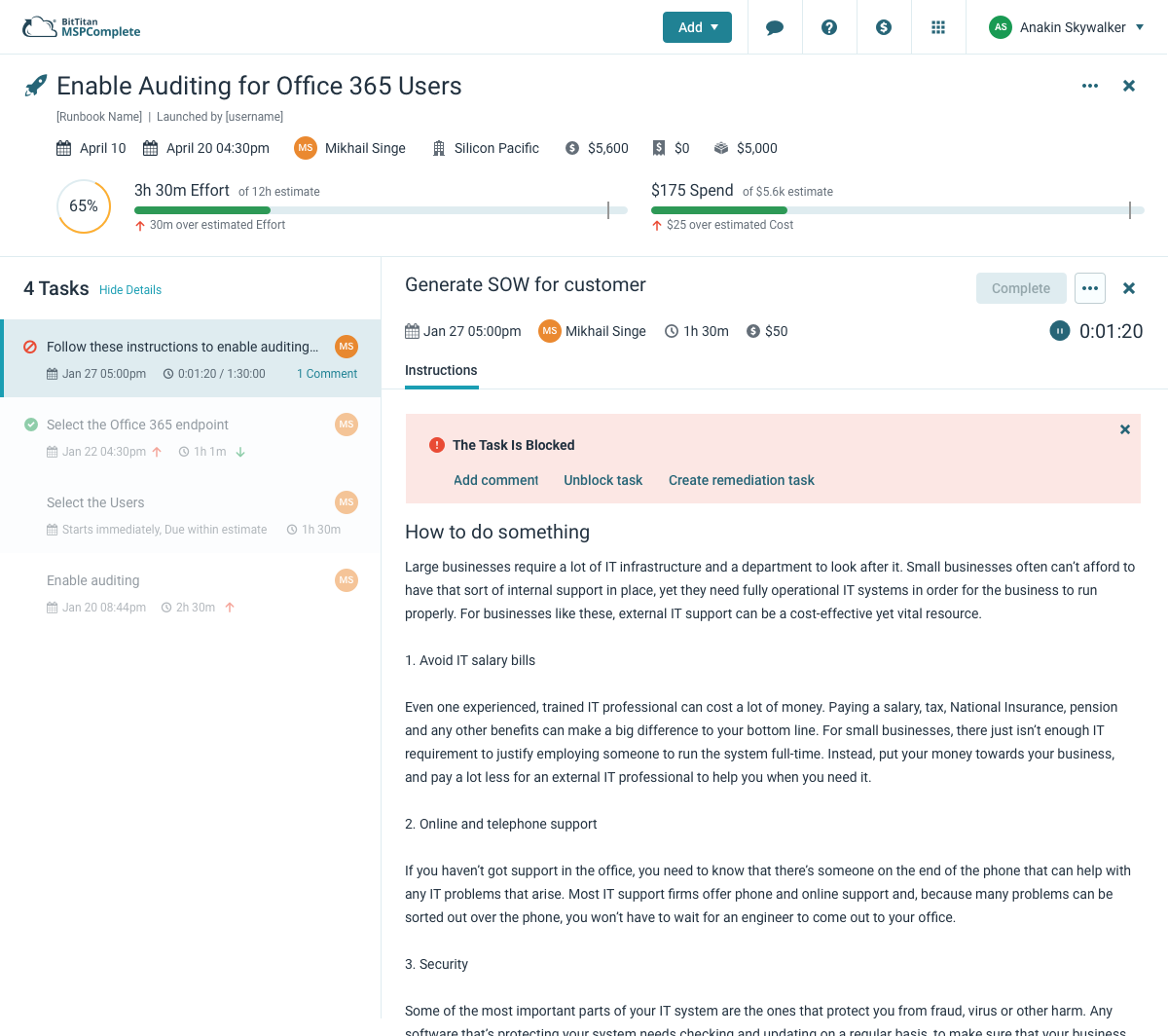Image resolution: width=1168 pixels, height=1036 pixels.
Task: Click heading 3. Security
Action: tap(436, 964)
